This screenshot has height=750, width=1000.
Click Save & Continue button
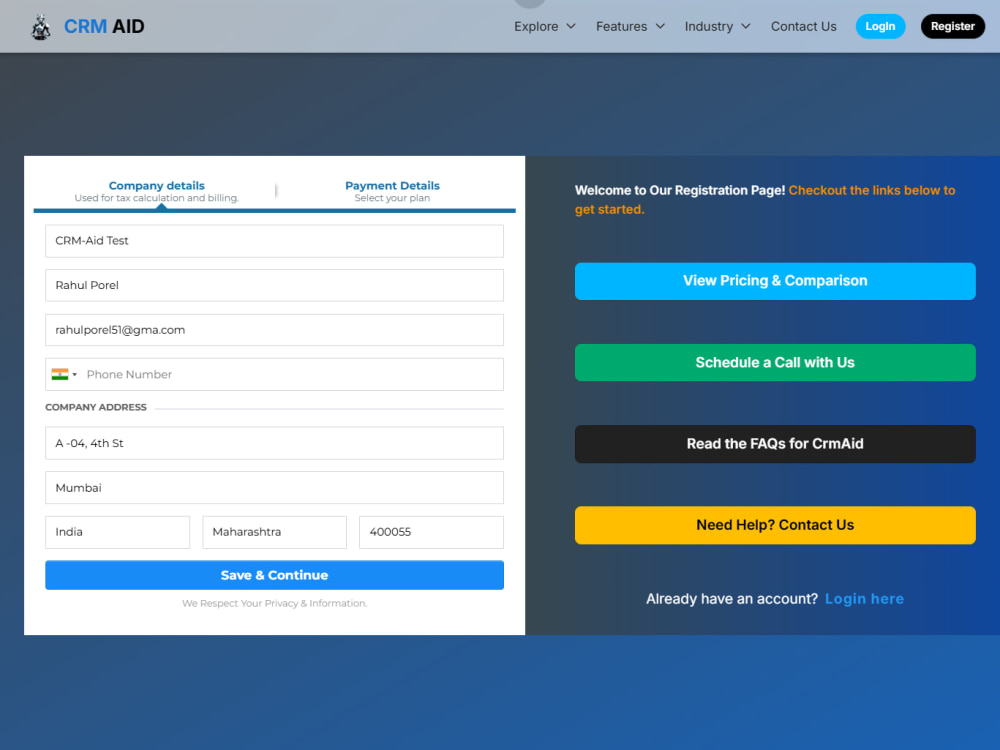tap(274, 575)
